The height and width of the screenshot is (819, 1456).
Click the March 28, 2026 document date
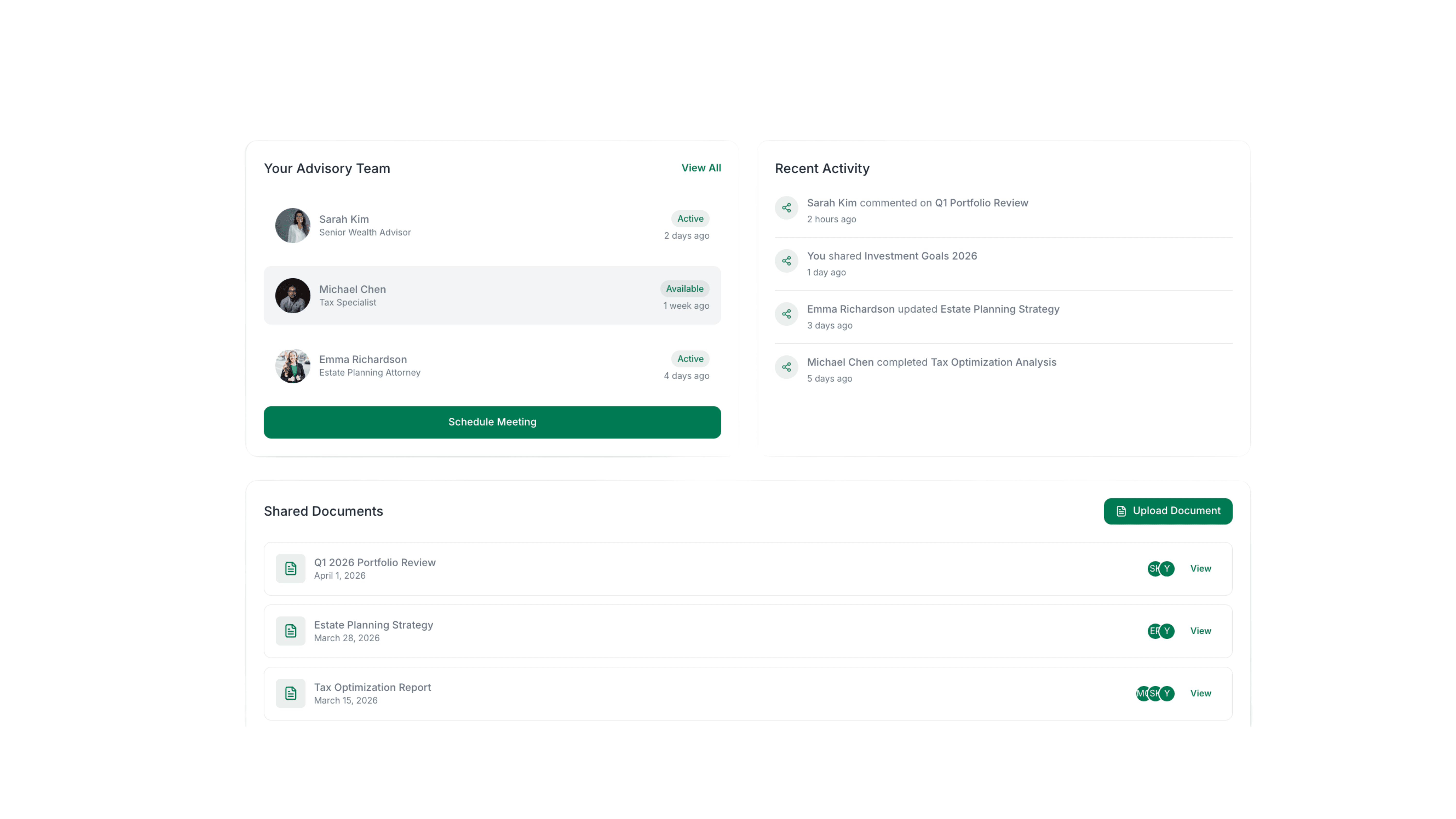click(347, 638)
